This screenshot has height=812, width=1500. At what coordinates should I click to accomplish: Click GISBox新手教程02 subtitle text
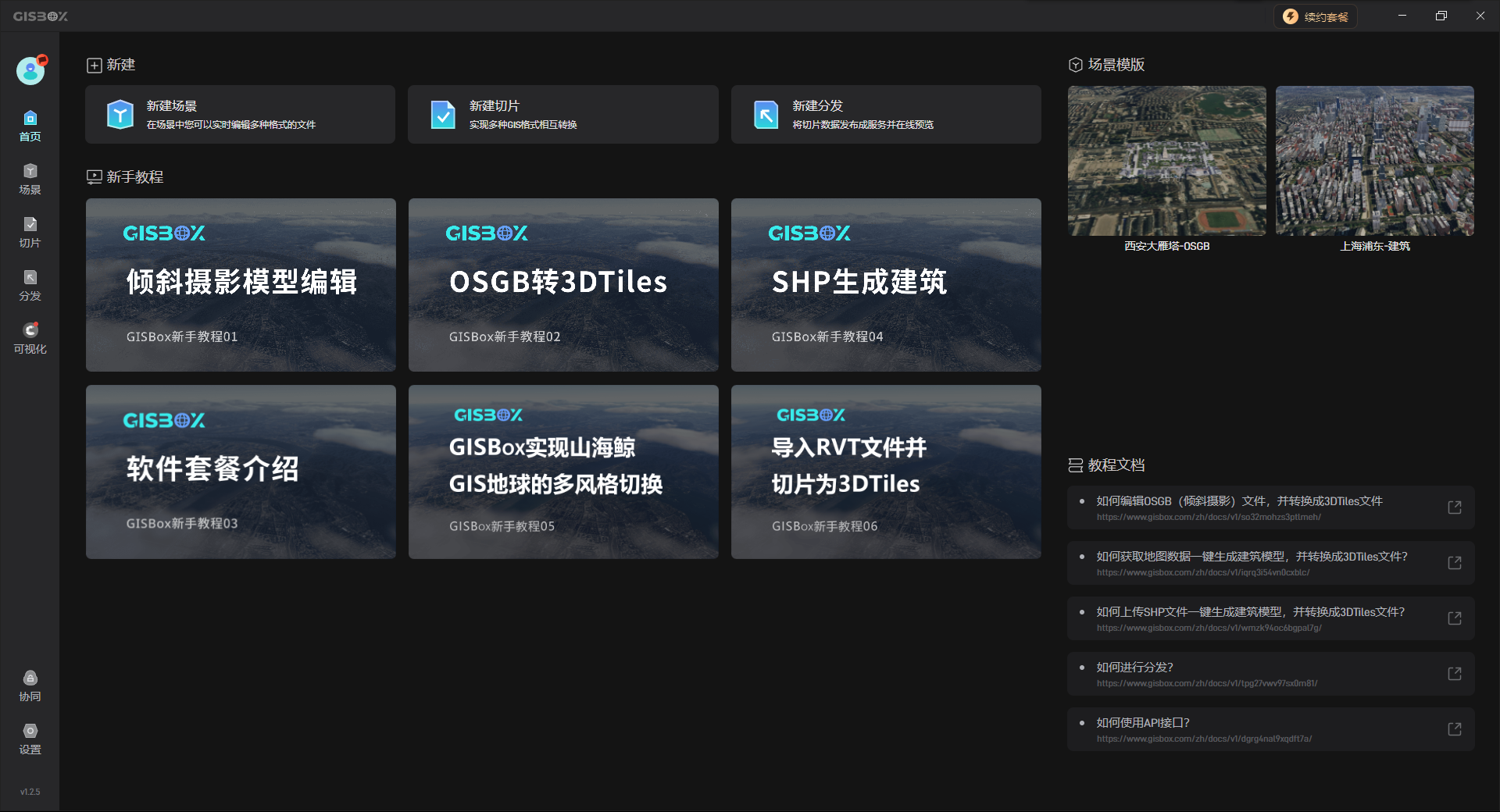pyautogui.click(x=505, y=337)
